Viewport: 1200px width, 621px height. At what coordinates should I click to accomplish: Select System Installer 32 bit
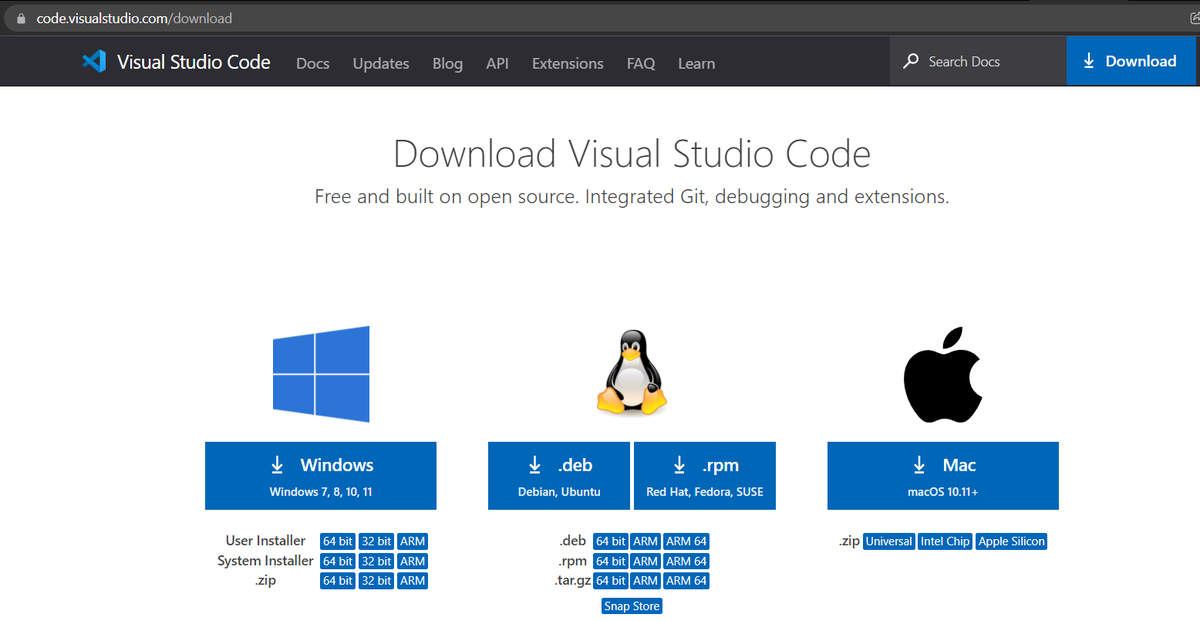(377, 561)
